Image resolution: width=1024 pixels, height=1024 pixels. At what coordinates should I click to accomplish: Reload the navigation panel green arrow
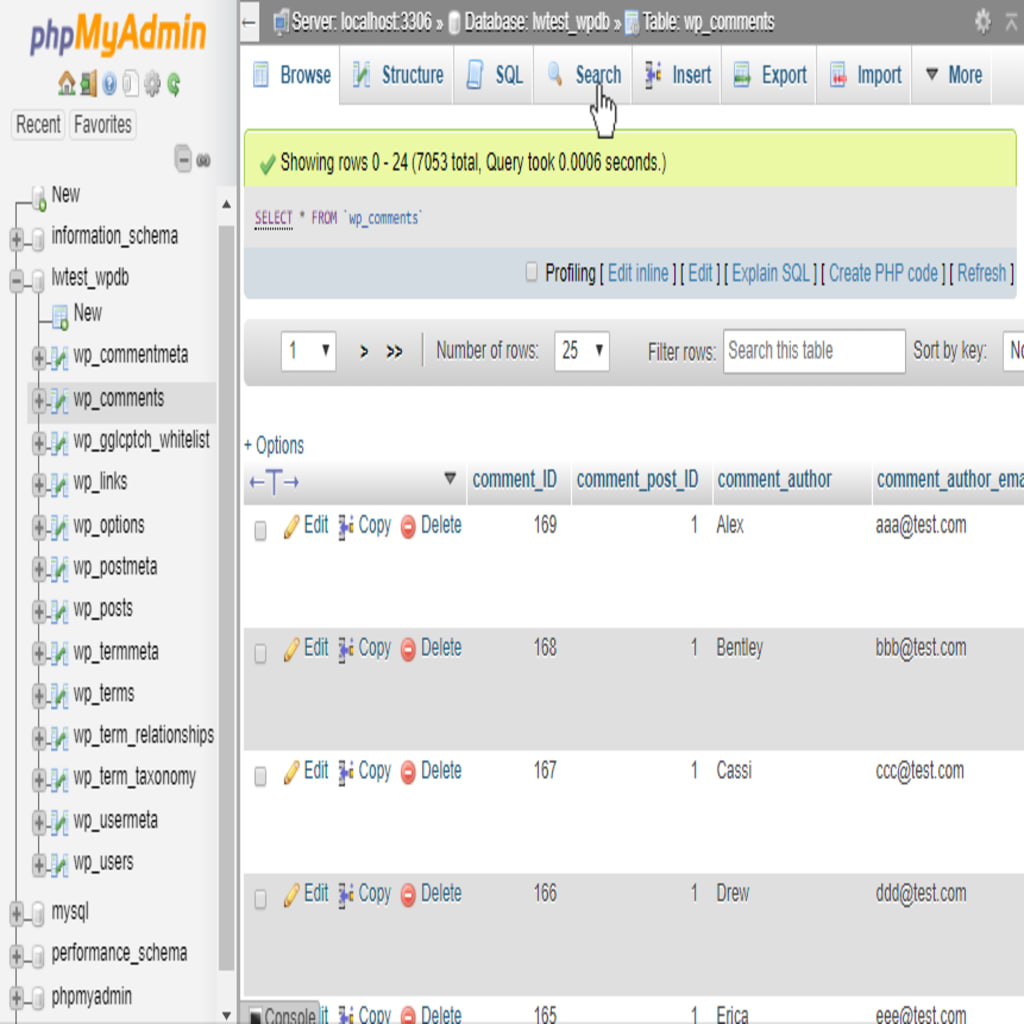(174, 84)
